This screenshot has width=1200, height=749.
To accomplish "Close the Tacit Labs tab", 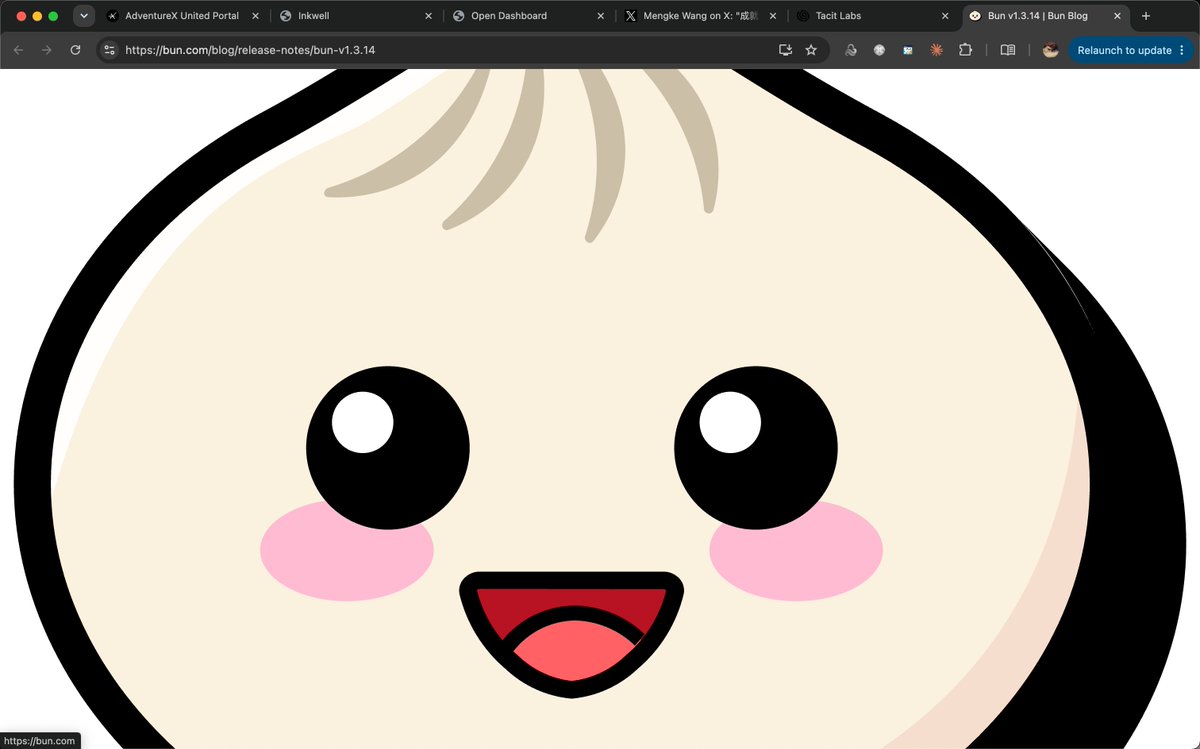I will pyautogui.click(x=945, y=16).
